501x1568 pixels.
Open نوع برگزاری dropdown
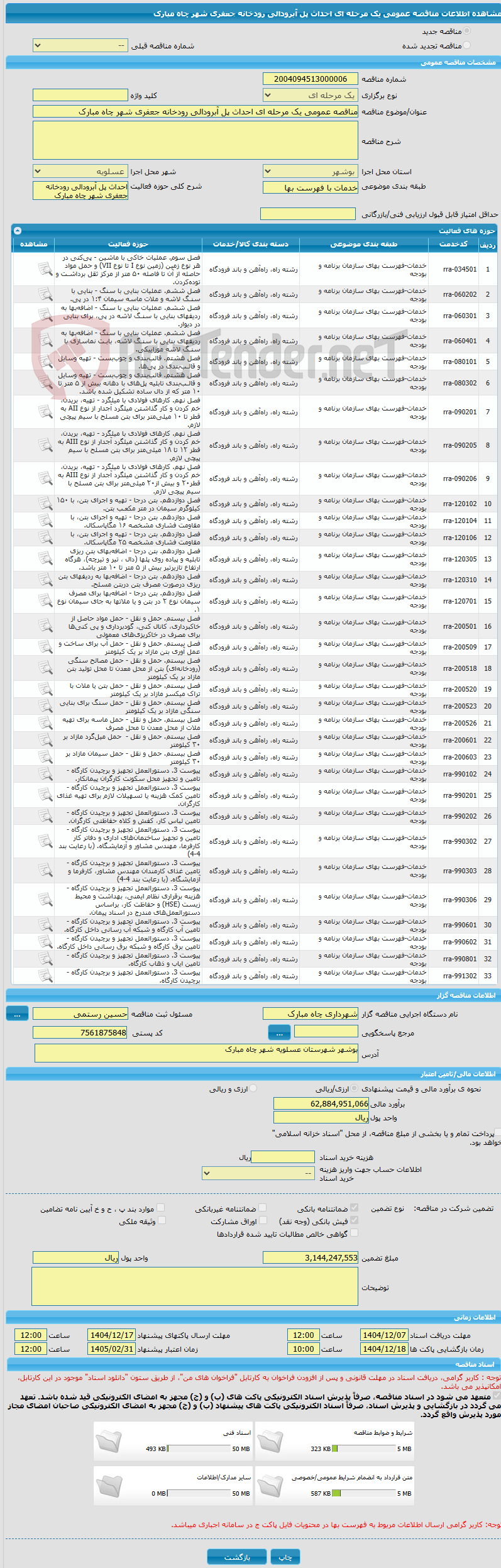tap(311, 95)
